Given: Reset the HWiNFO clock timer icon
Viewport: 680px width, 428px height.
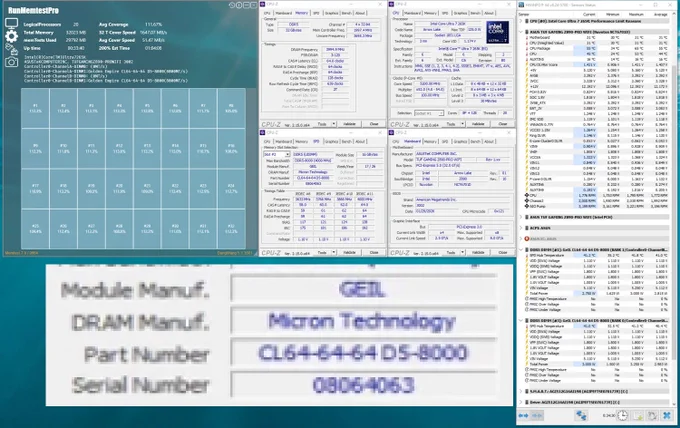Looking at the screenshot, I should coord(622,415).
